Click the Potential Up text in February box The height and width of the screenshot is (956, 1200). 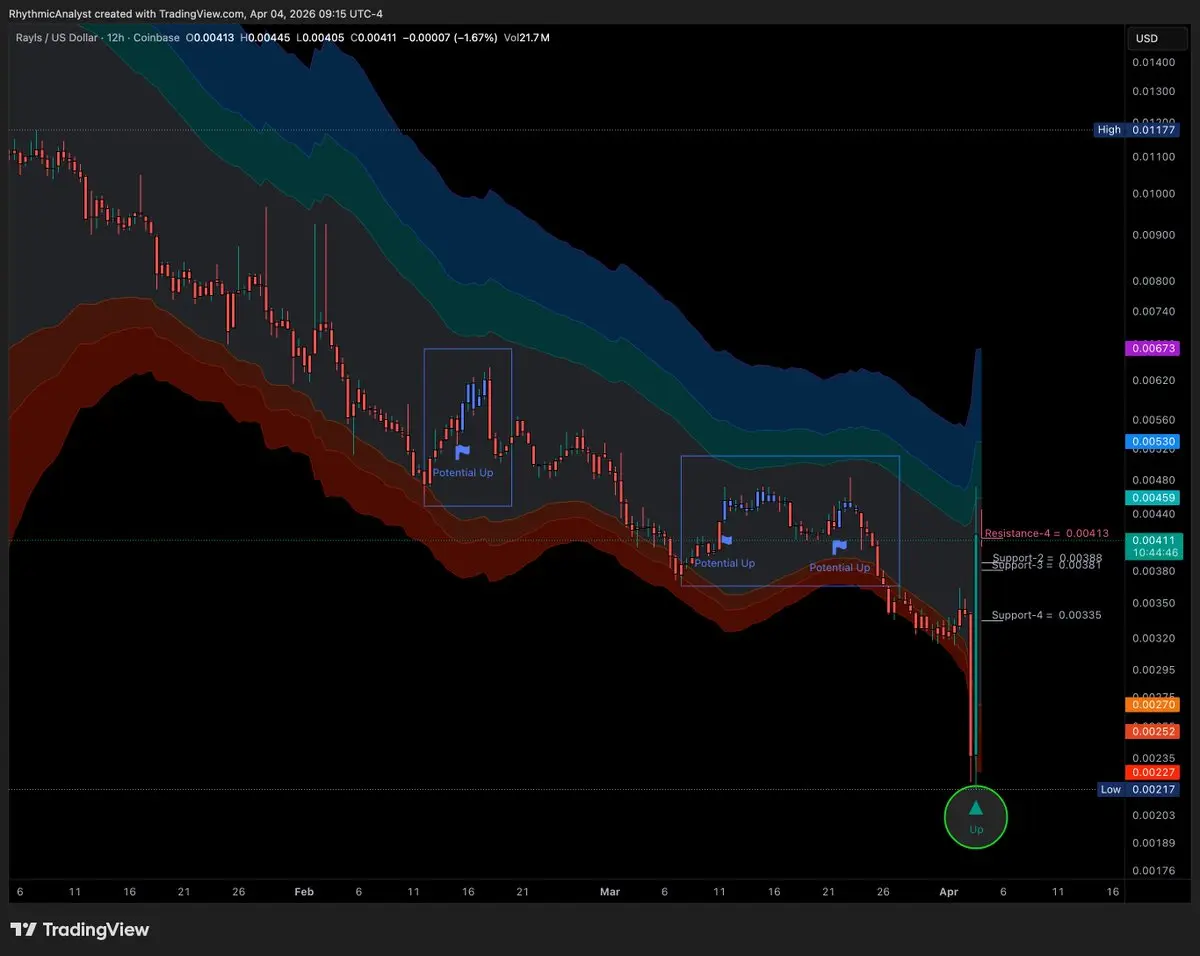coord(463,472)
